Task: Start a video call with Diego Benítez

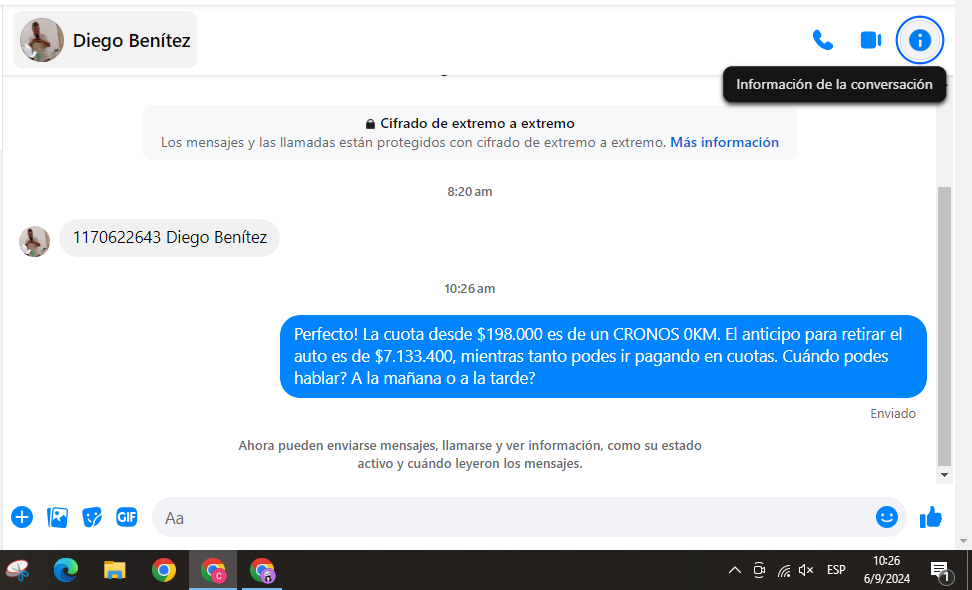Action: [870, 40]
